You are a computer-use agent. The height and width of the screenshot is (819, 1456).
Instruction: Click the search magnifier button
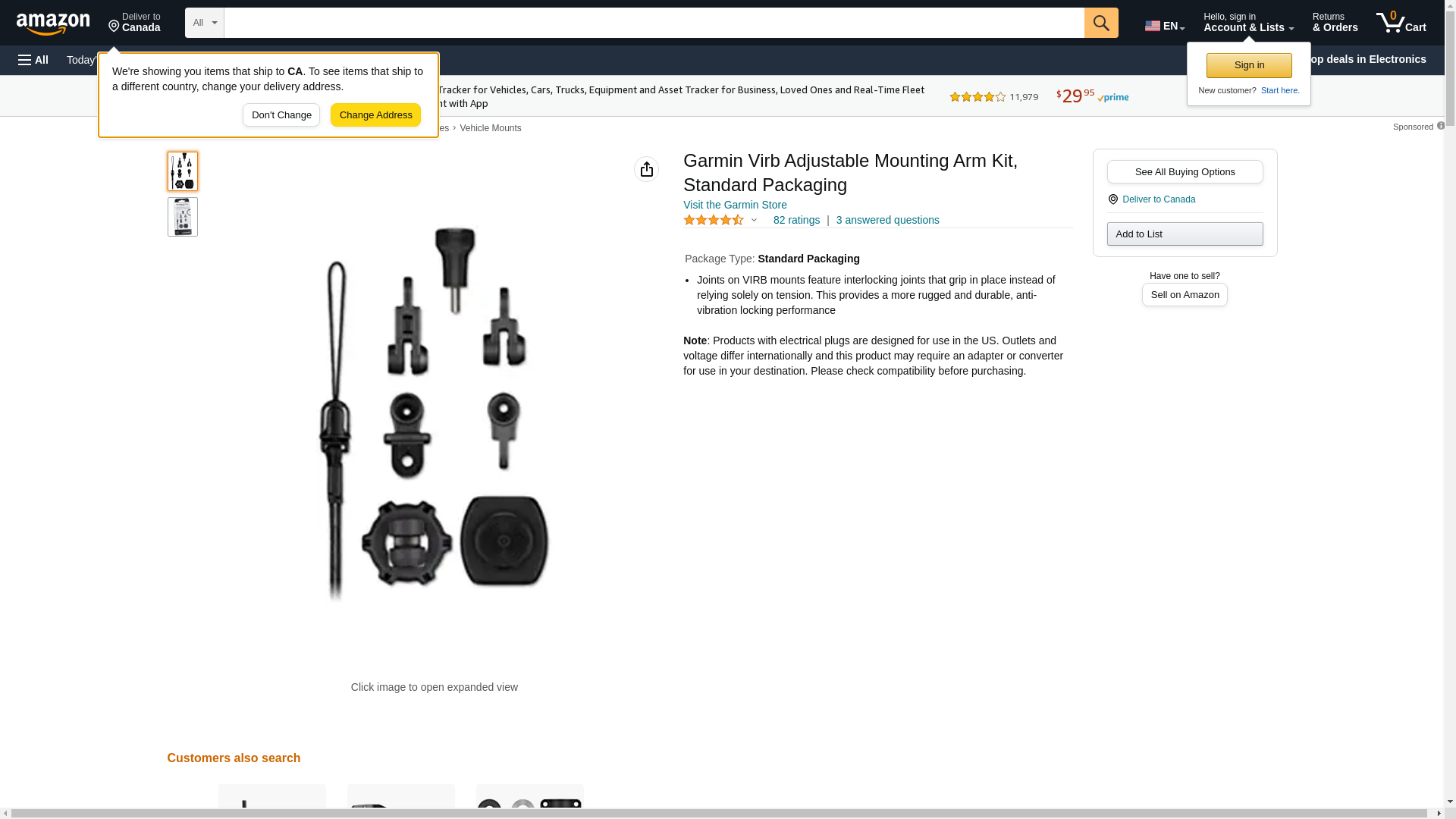click(x=1101, y=23)
